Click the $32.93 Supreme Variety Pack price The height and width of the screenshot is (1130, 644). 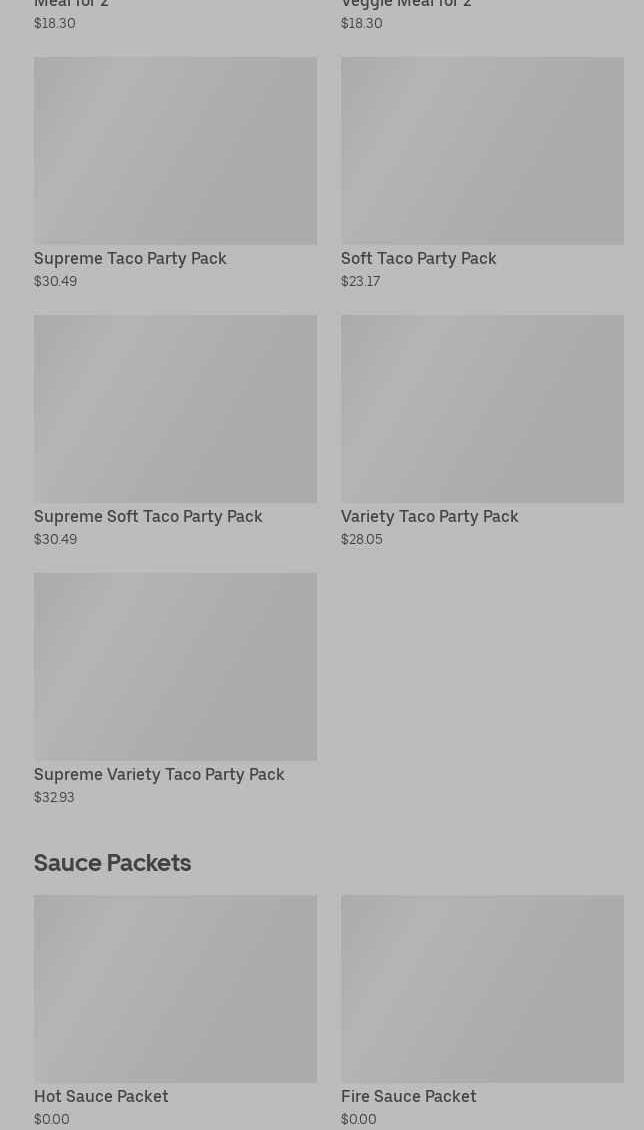pyautogui.click(x=54, y=797)
